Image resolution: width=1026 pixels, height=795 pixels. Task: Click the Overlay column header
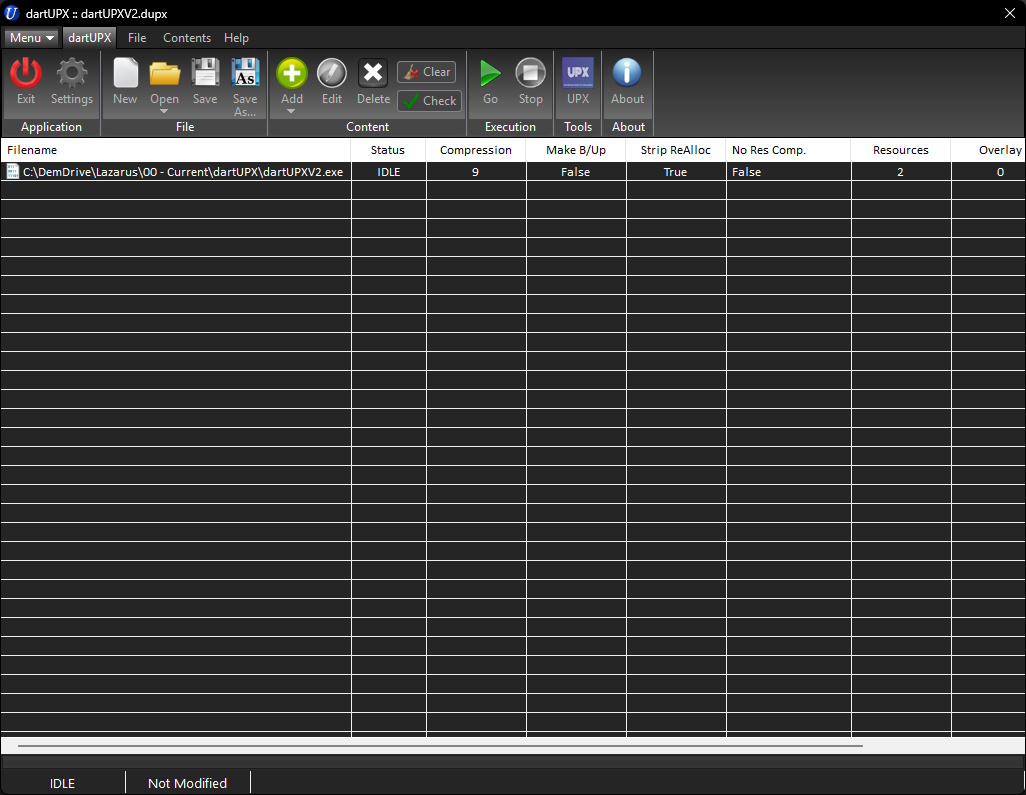pos(988,150)
